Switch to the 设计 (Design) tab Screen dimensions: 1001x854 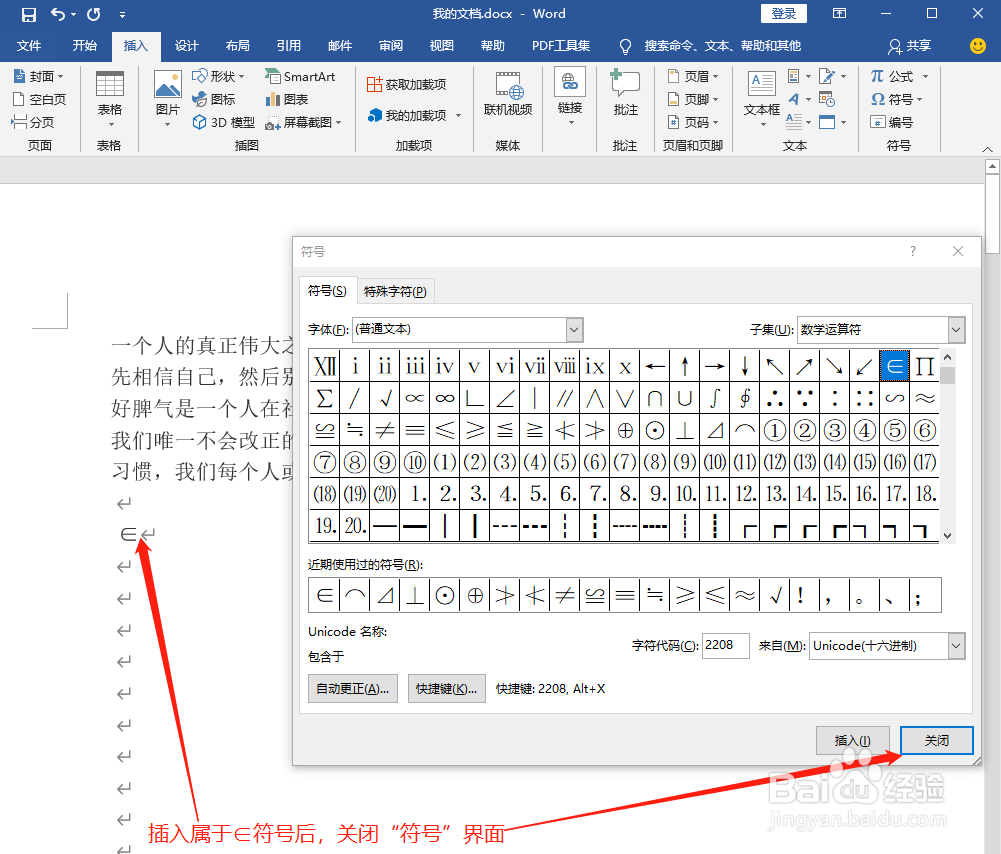pyautogui.click(x=186, y=46)
